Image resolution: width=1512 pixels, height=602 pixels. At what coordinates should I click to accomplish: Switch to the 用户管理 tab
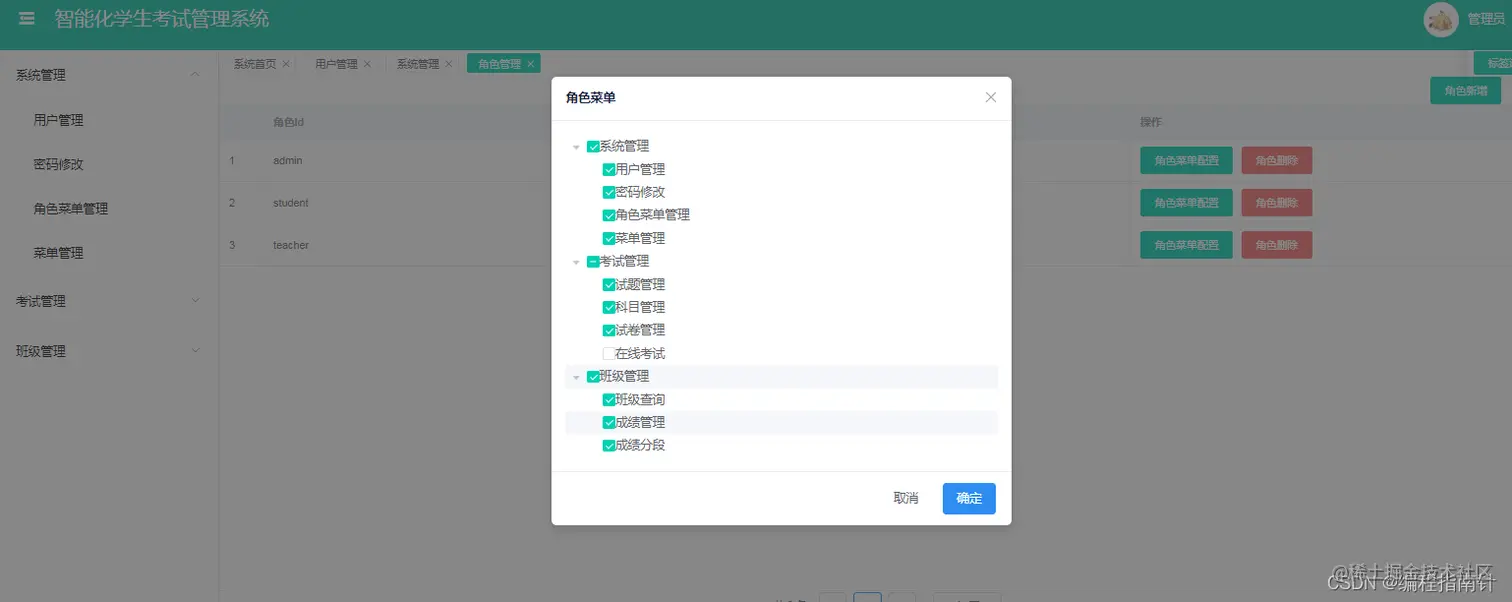[336, 64]
